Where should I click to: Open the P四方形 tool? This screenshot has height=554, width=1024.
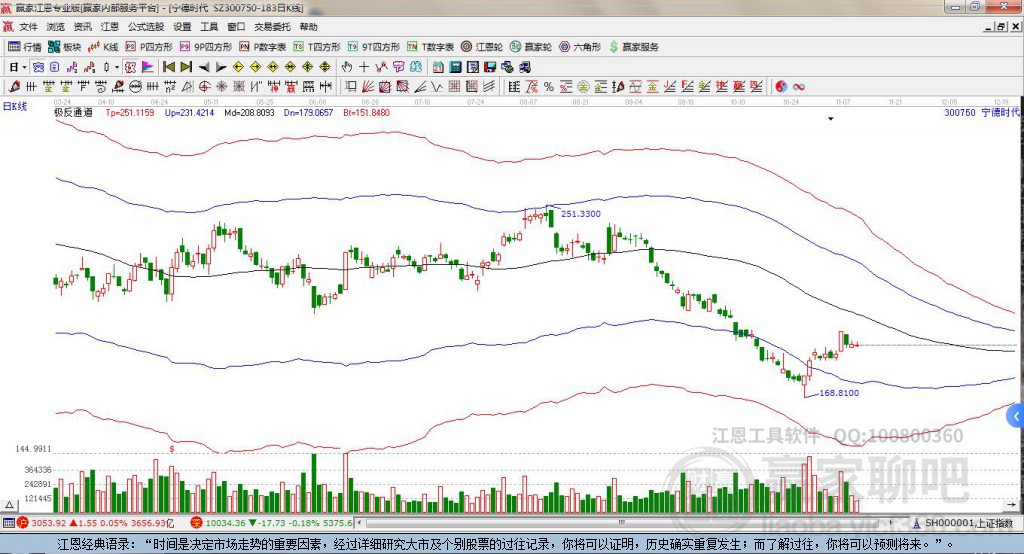[149, 47]
